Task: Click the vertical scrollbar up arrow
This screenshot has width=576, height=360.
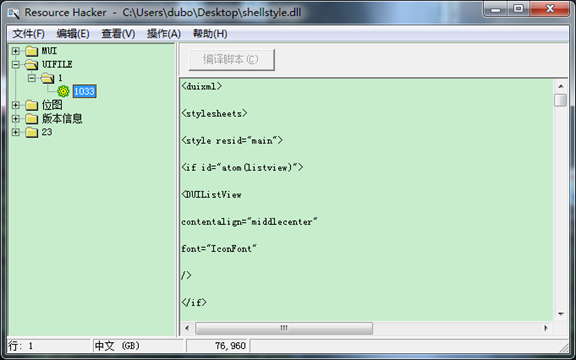Action: (561, 86)
